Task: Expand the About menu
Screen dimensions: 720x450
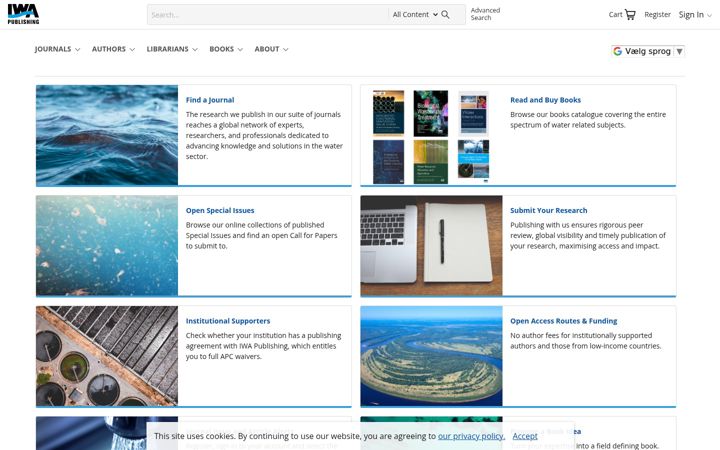Action: [271, 49]
